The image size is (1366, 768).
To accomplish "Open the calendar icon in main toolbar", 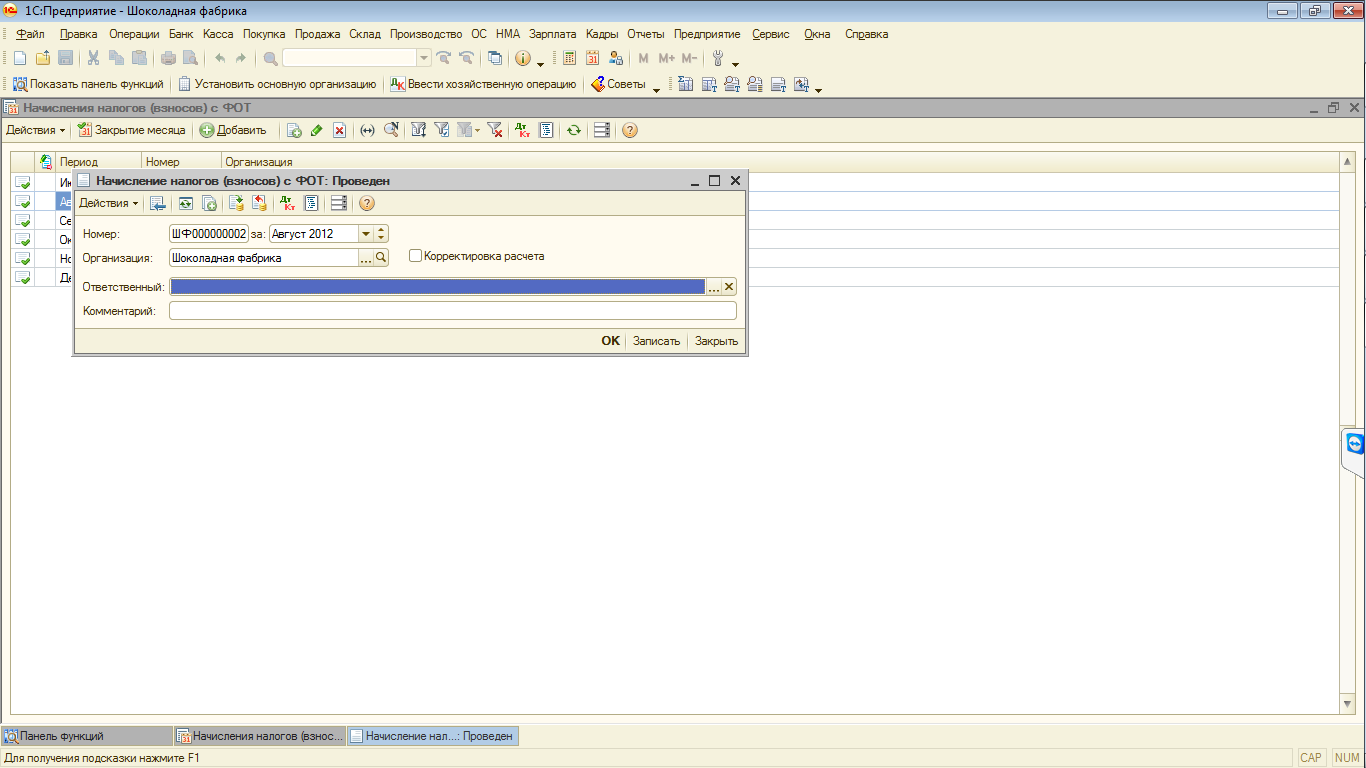I will (592, 58).
